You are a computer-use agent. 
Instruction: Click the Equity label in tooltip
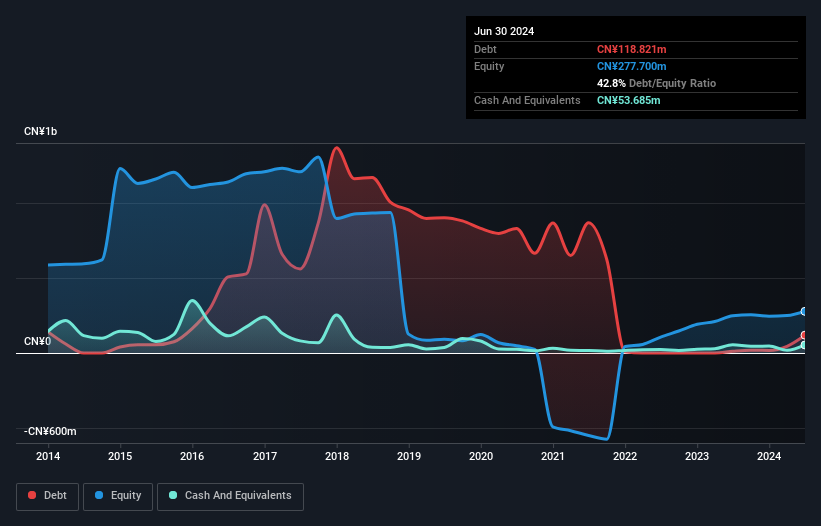pyautogui.click(x=489, y=66)
